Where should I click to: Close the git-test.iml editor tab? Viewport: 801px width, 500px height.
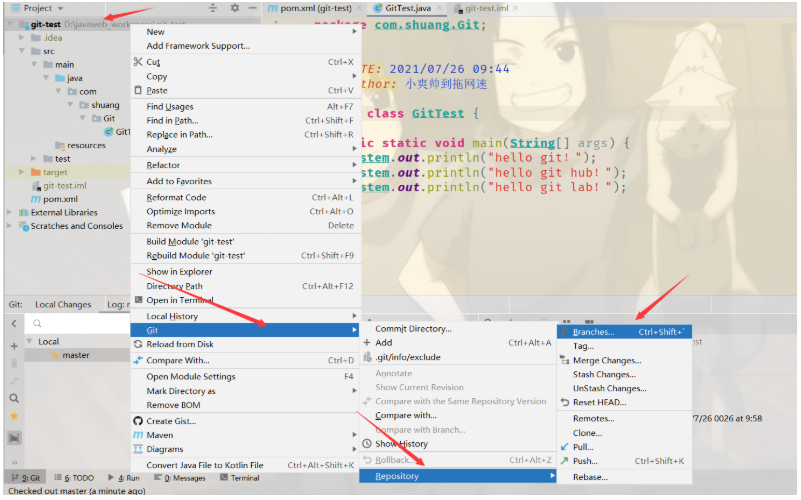[516, 8]
